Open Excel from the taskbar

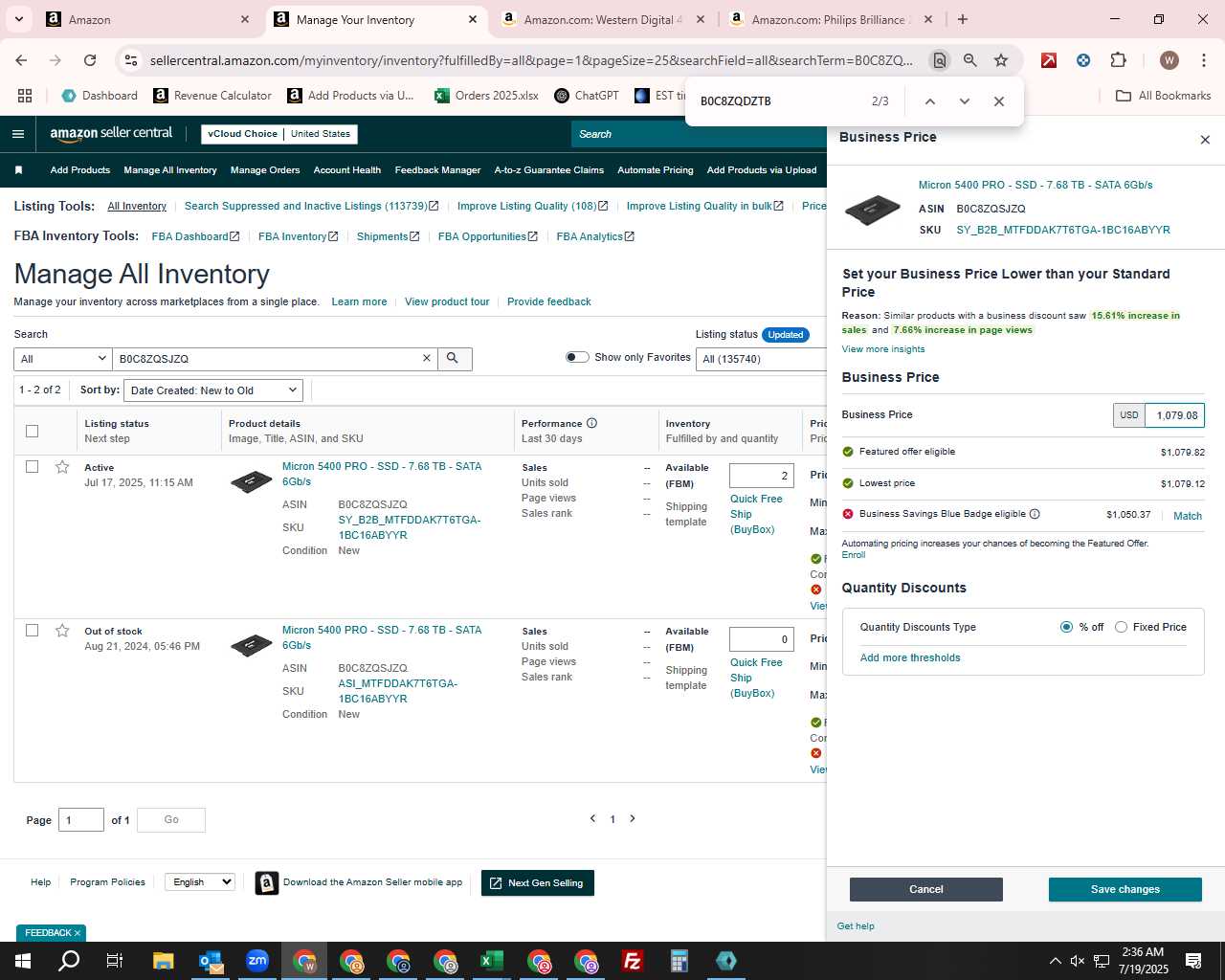tap(492, 961)
